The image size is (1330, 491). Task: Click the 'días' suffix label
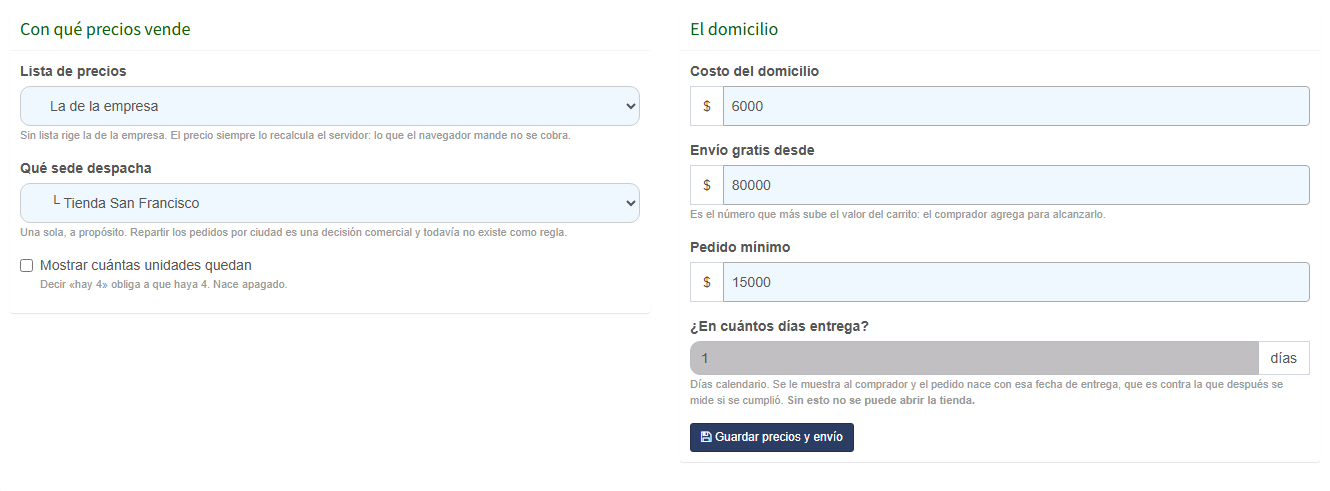[1284, 358]
